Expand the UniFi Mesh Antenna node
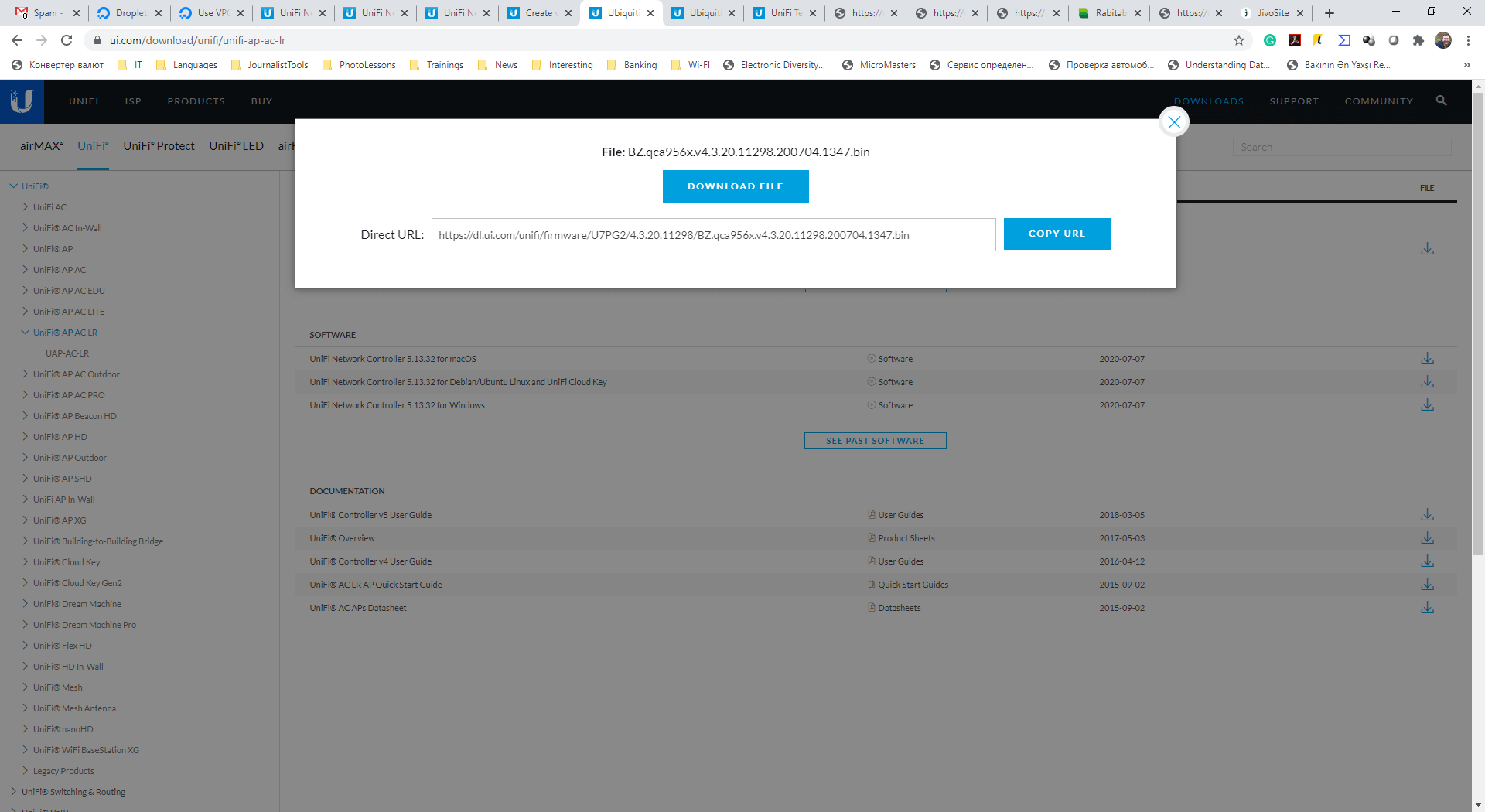The height and width of the screenshot is (812, 1485). point(26,708)
